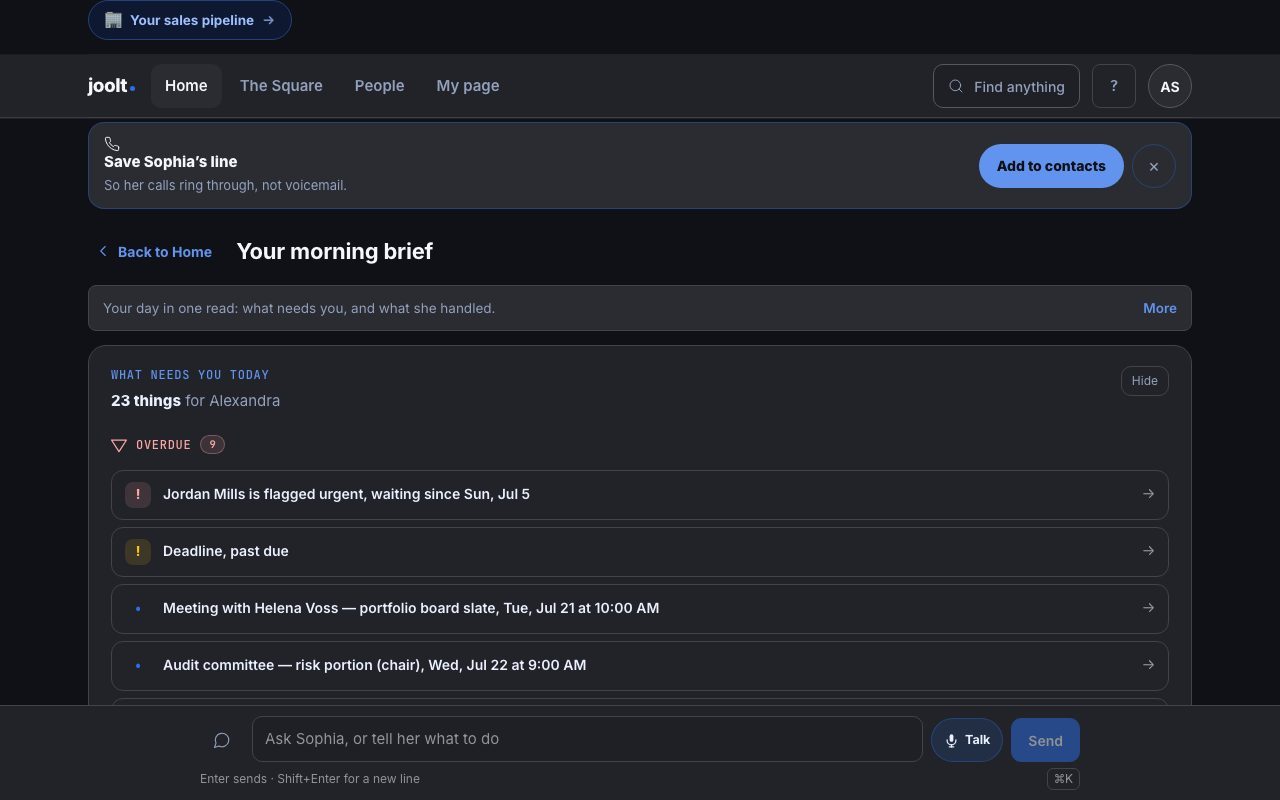This screenshot has height=800, width=1280.
Task: Switch to the Home tab
Action: [x=186, y=86]
